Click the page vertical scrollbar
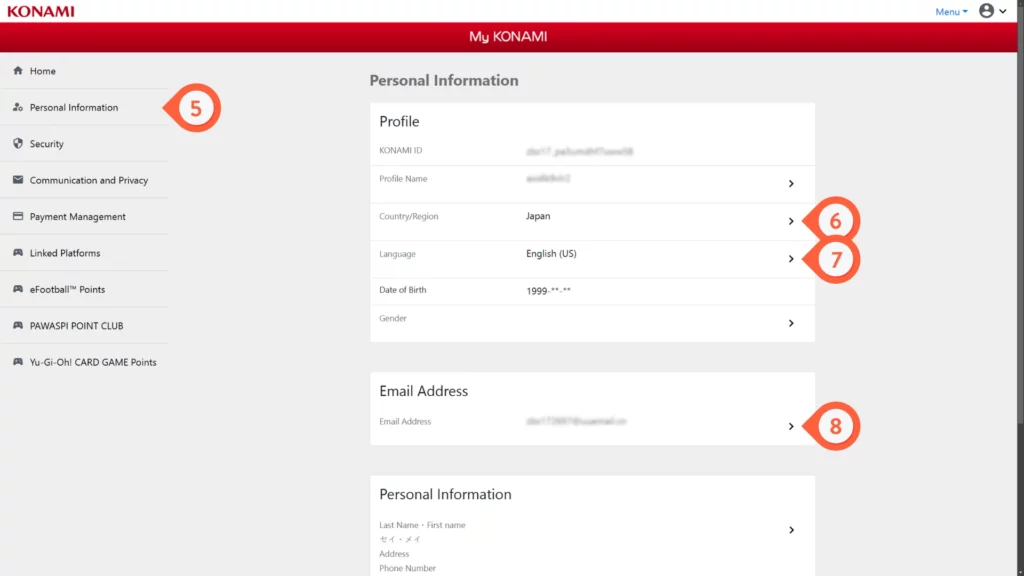Screen dimensions: 1024x576 (x=1019, y=250)
